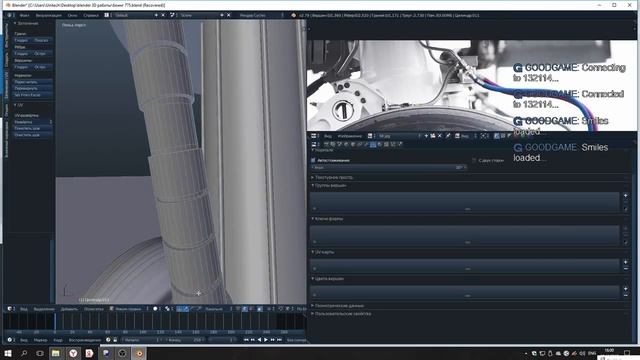Add a new screen layout with plus
The image size is (640, 360).
click(x=156, y=15)
